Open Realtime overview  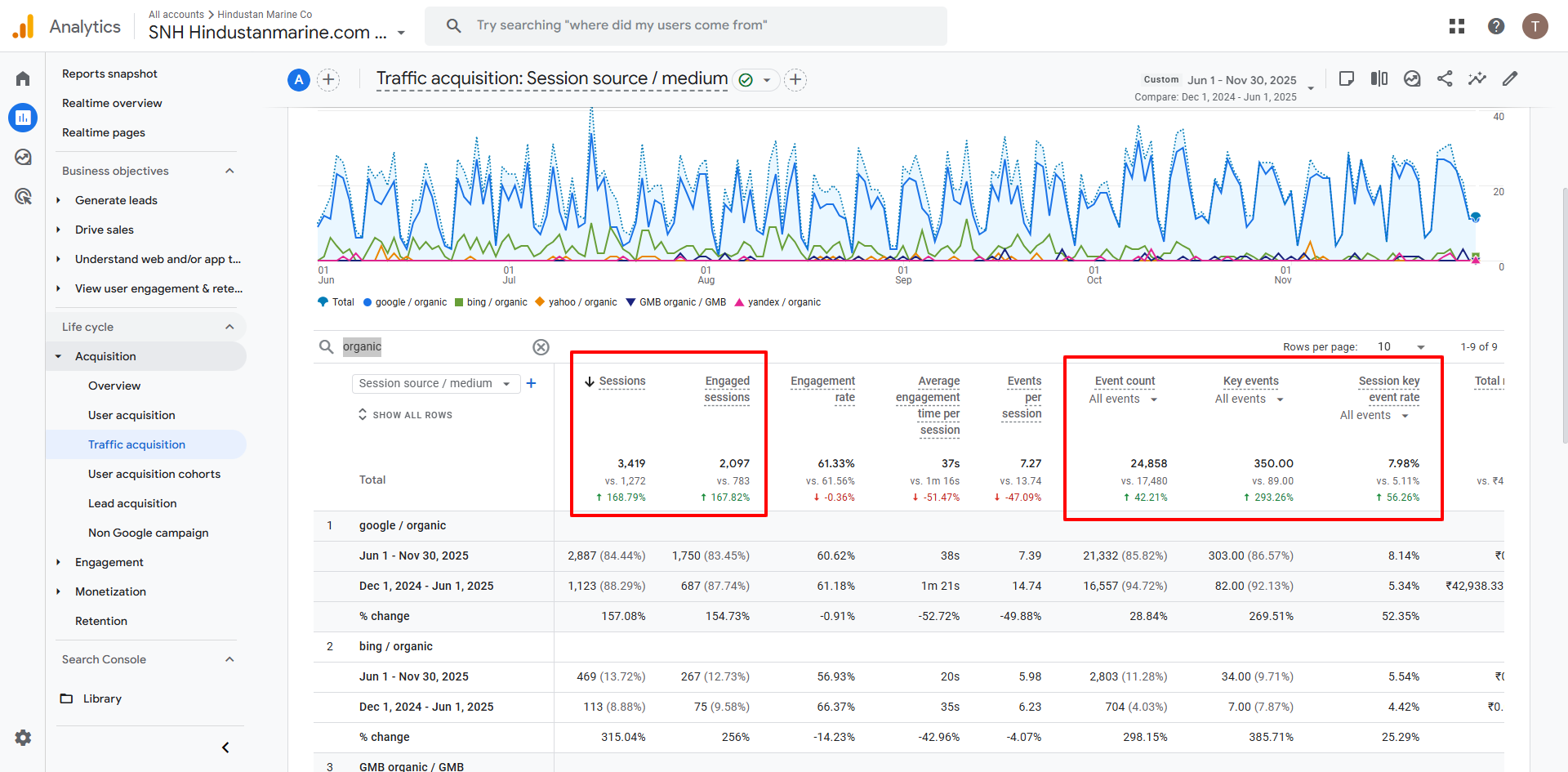coord(112,103)
